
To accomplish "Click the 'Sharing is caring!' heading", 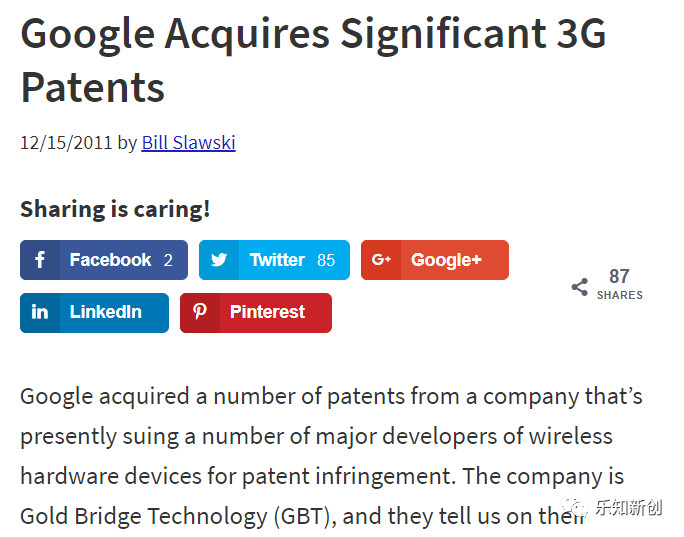I will pyautogui.click(x=115, y=209).
